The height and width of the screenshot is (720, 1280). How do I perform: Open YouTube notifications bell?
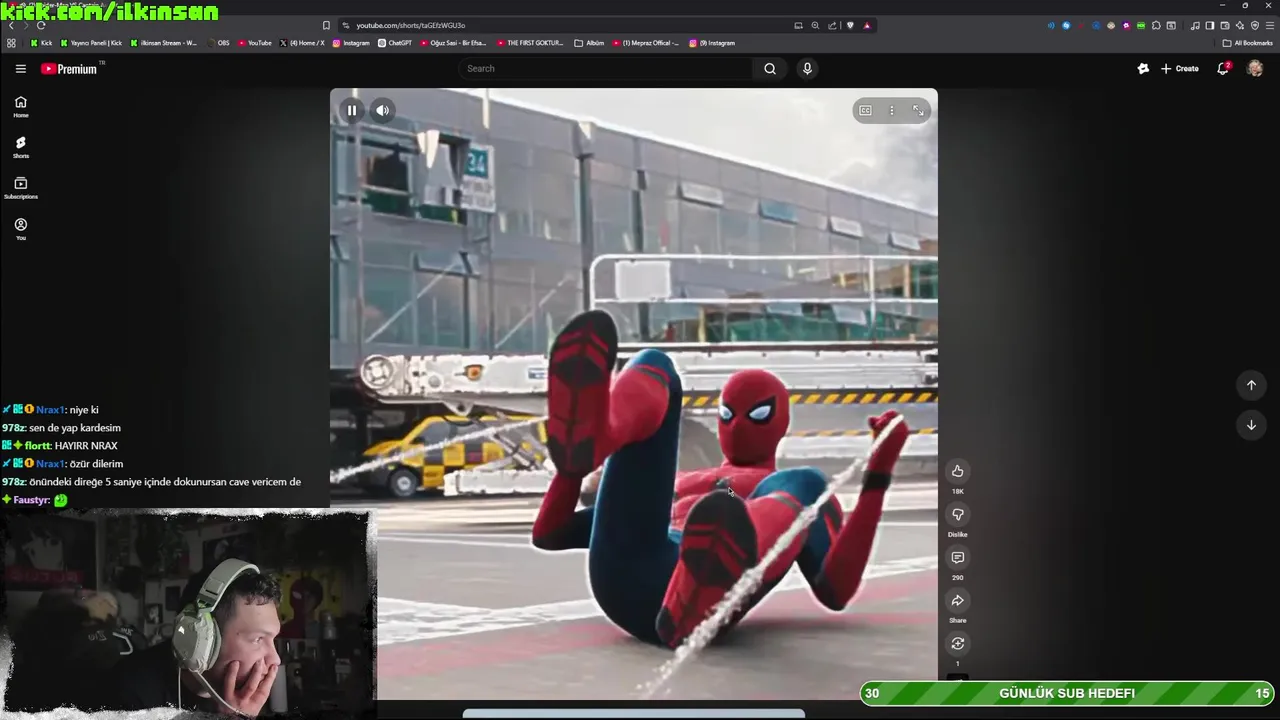(1223, 69)
